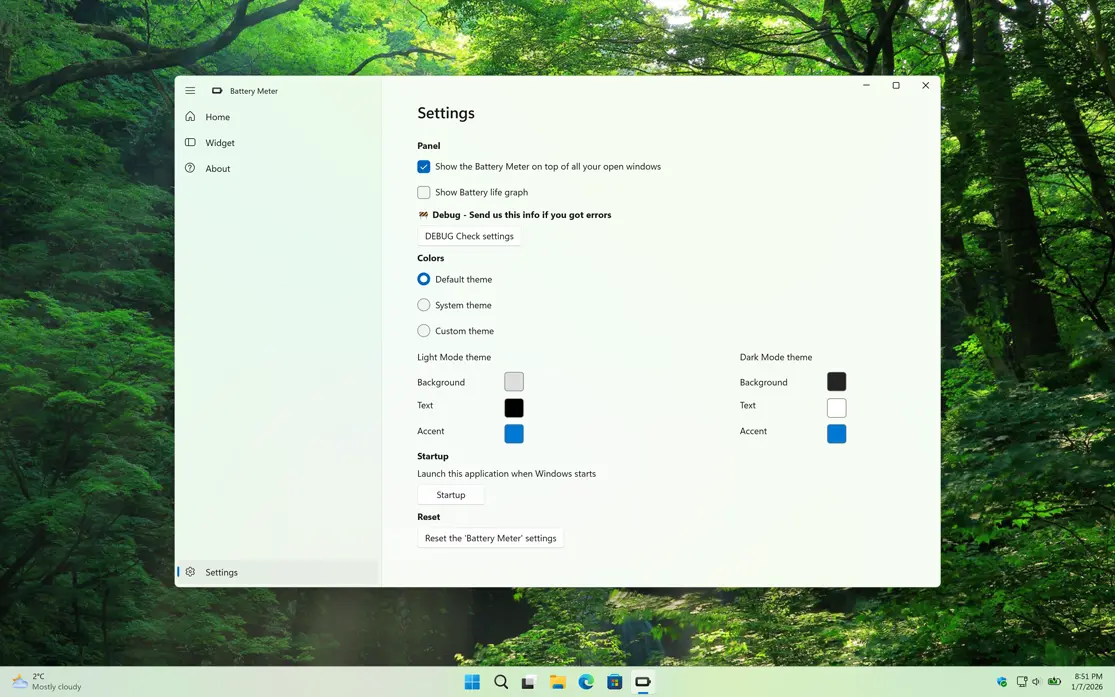Uncheck Show Battery Meter on top checkbox

coord(424,167)
